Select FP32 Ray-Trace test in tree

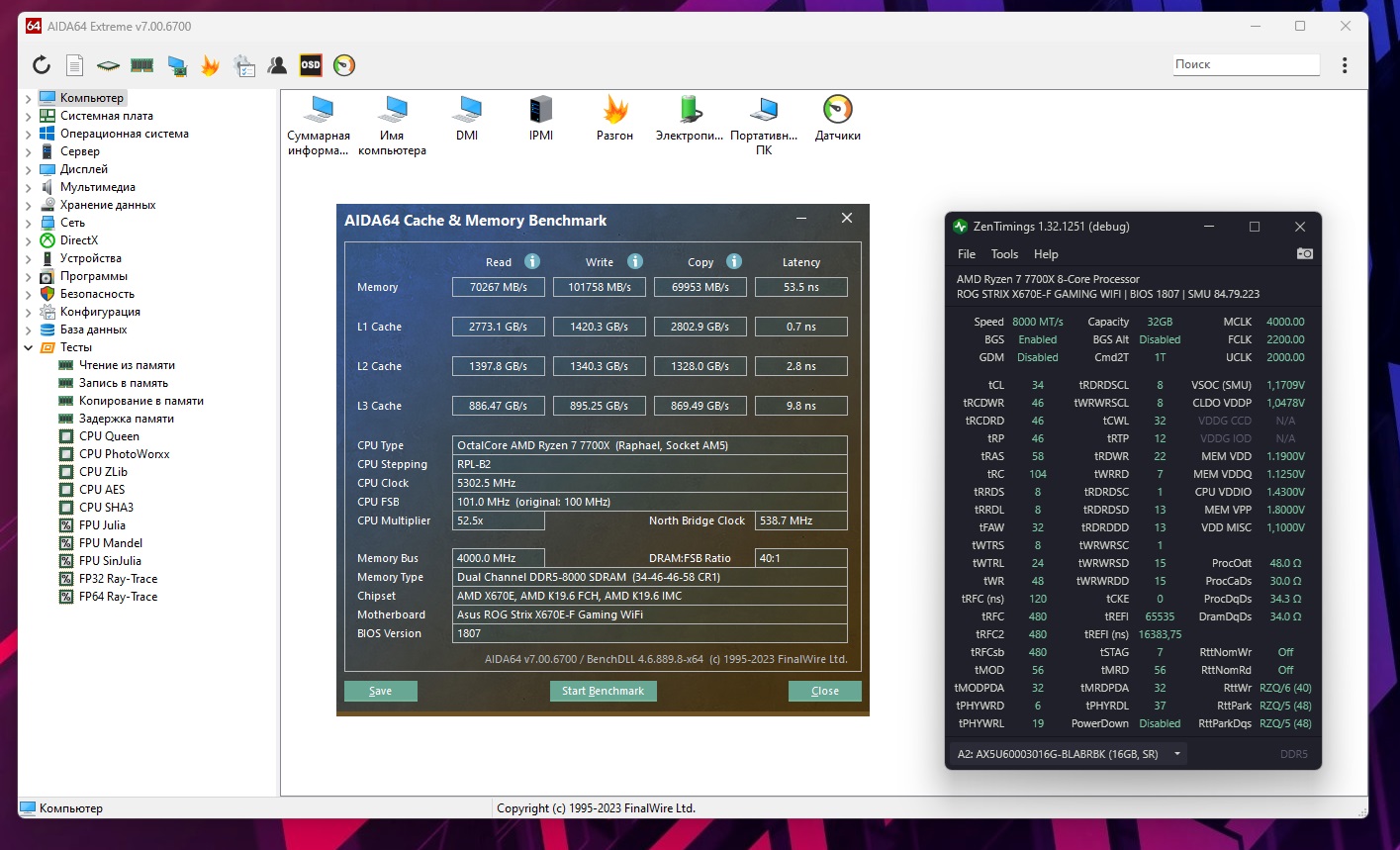[x=118, y=579]
